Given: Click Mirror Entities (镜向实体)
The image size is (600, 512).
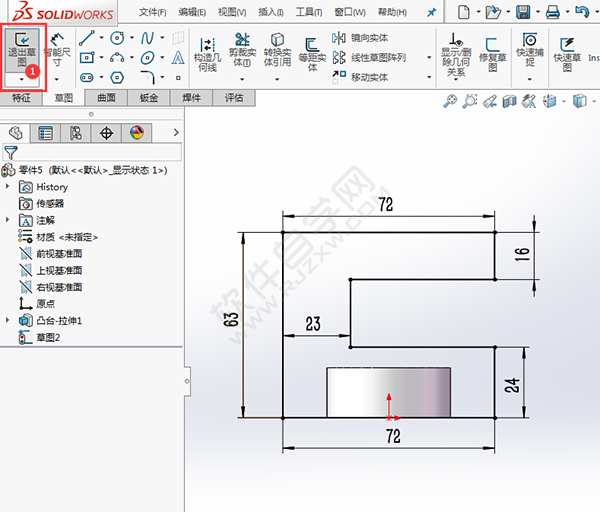Looking at the screenshot, I should [360, 38].
